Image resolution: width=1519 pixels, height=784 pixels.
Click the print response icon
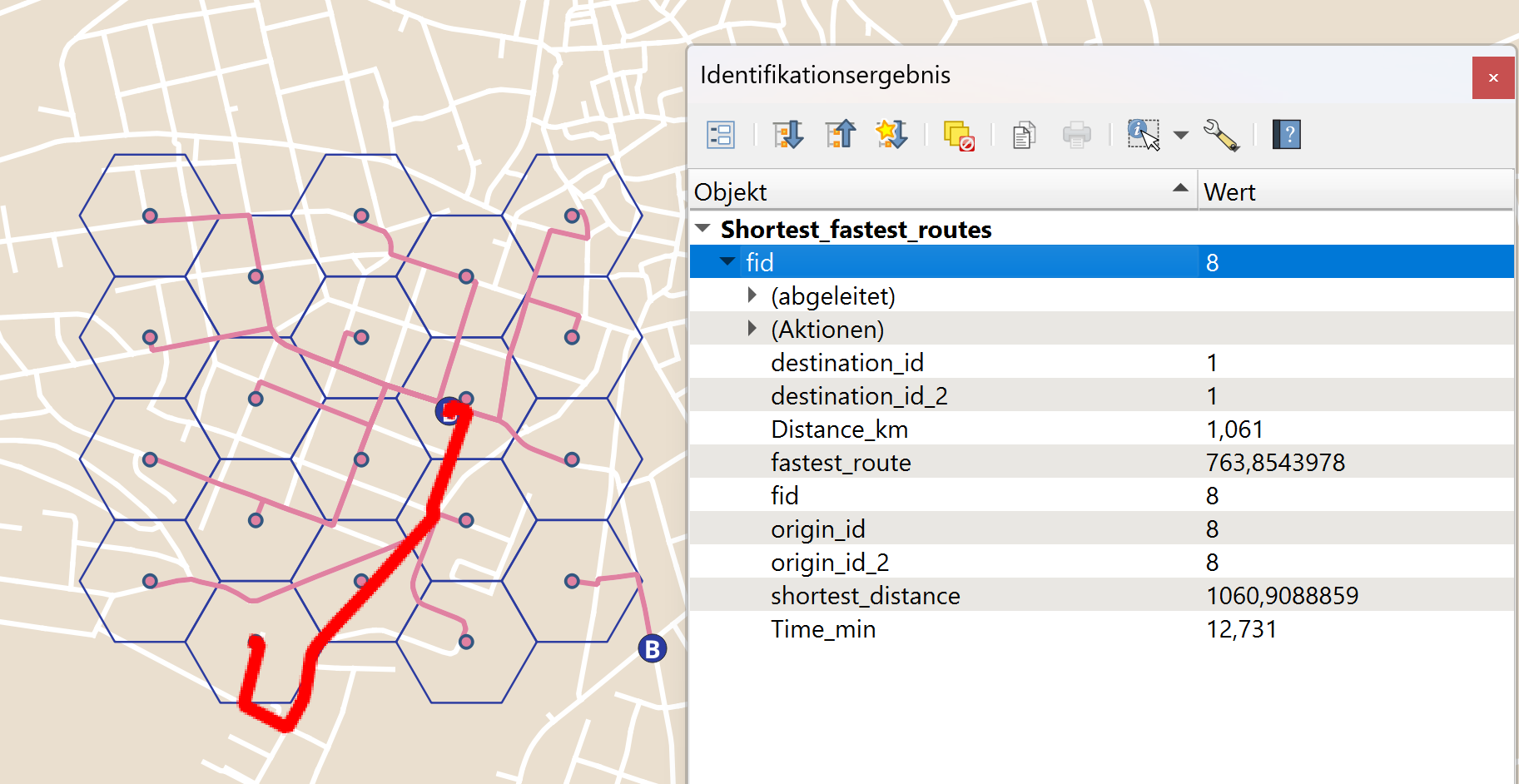1076,135
